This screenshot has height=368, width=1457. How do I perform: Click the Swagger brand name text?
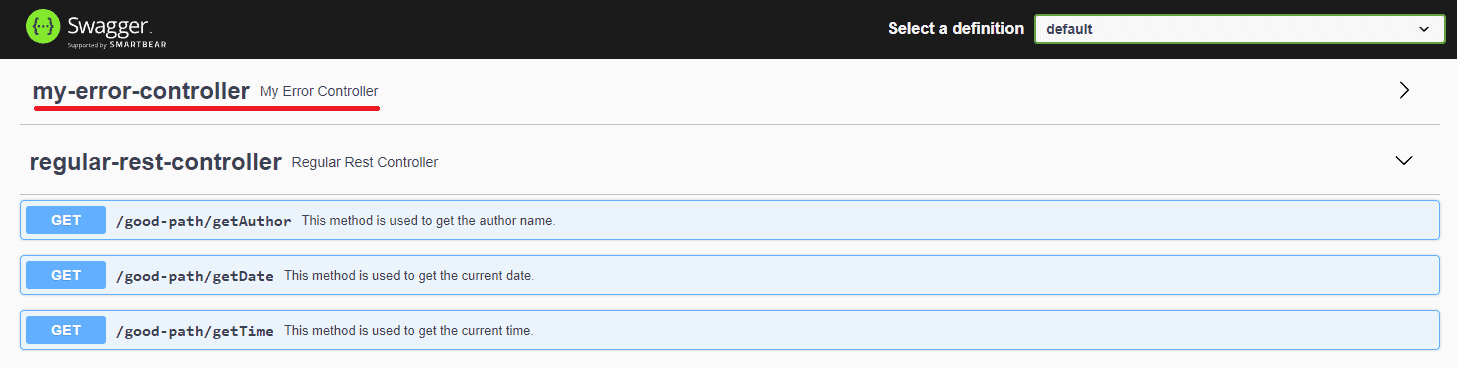click(x=110, y=24)
